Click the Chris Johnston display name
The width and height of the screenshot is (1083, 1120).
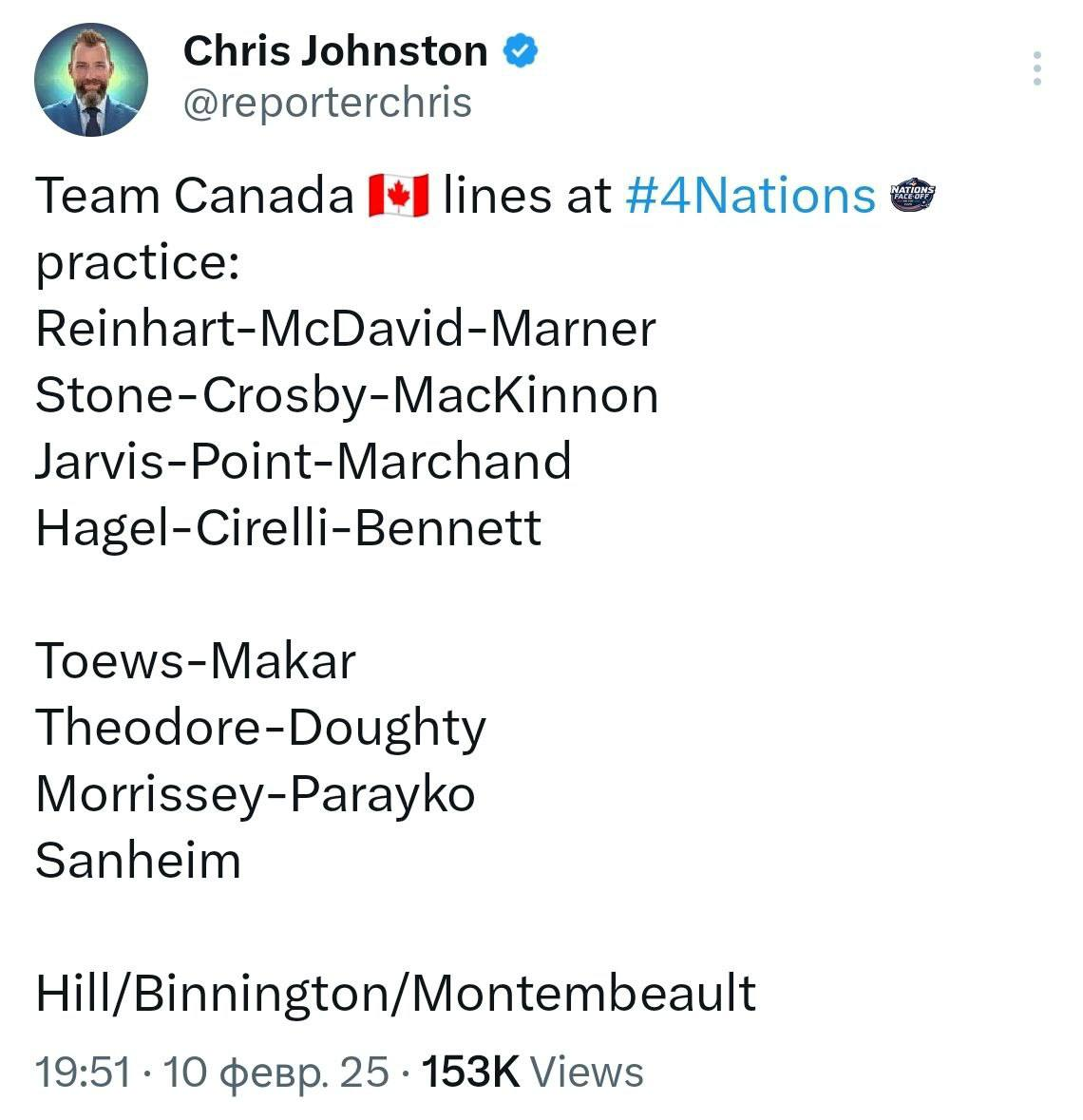pos(334,51)
